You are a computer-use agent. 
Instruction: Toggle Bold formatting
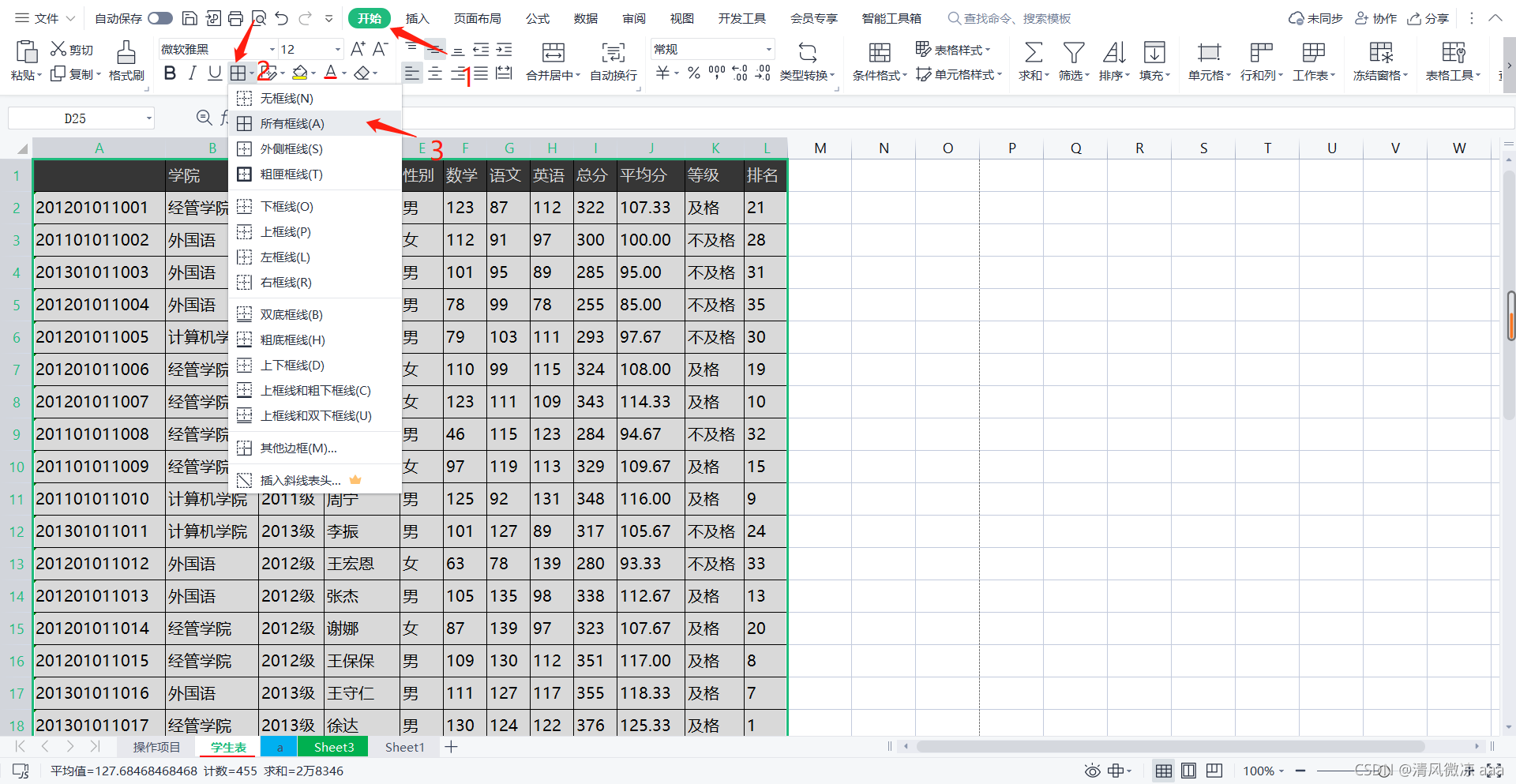[170, 73]
